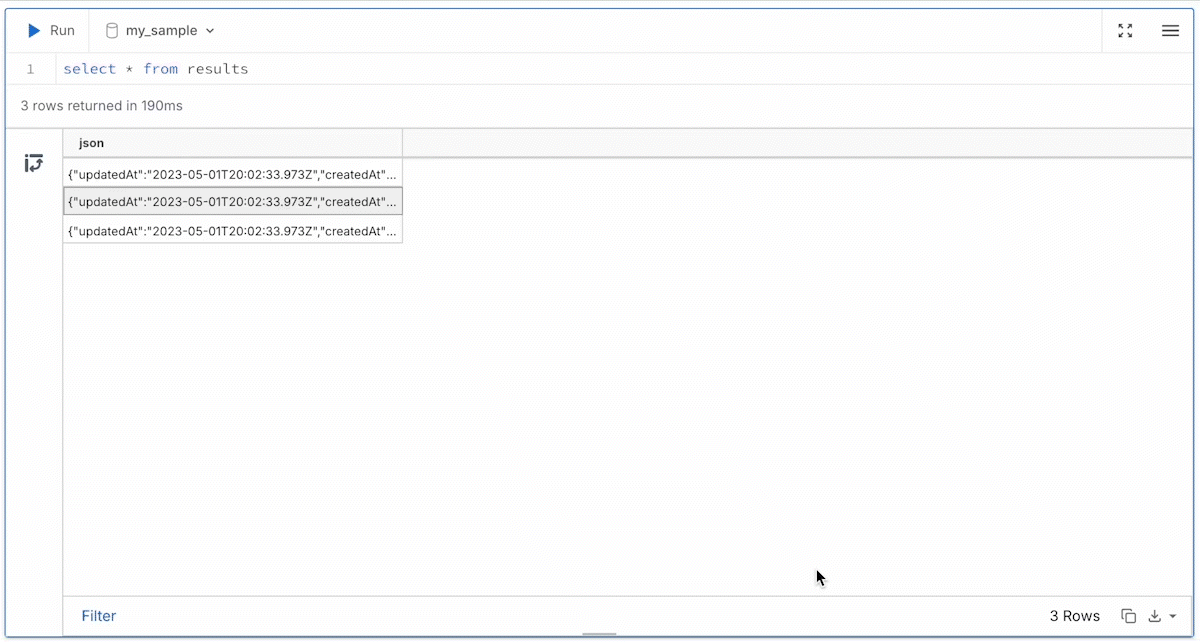This screenshot has width=1200, height=642.
Task: Download results with the download icon
Action: pos(1155,616)
